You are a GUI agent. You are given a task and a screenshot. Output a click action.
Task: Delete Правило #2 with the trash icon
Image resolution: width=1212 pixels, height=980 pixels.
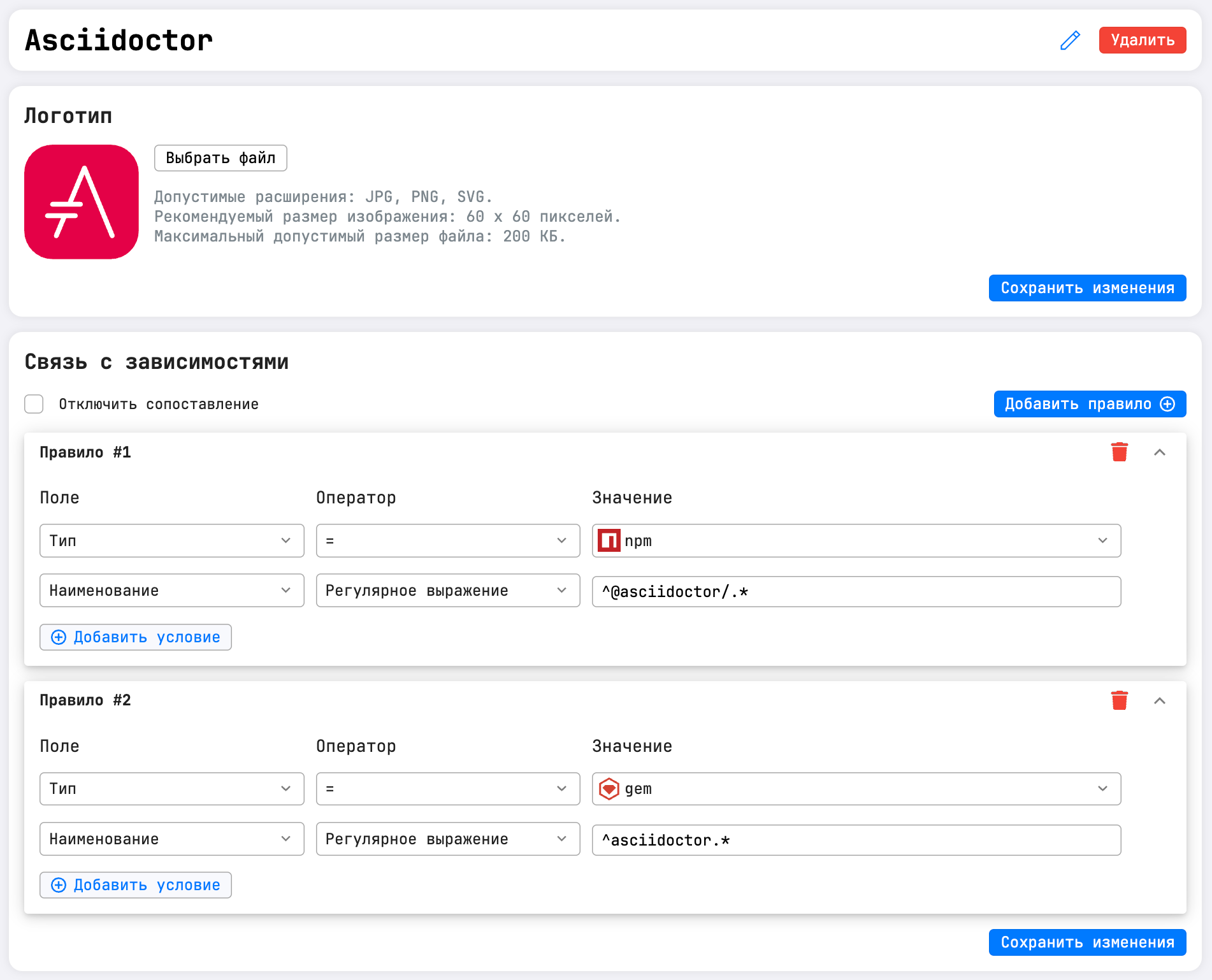[x=1120, y=700]
